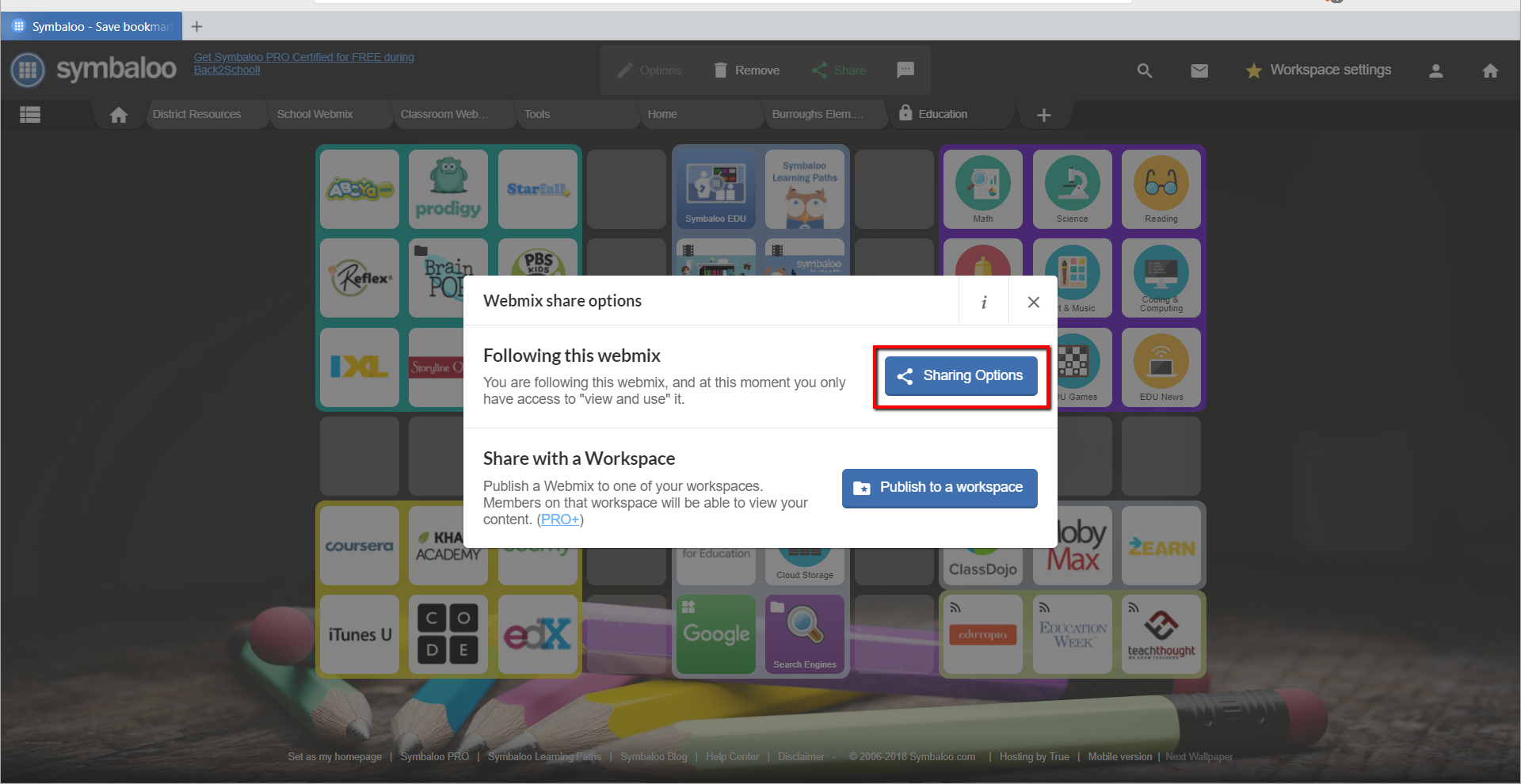
Task: Open the Coursera tile
Action: (x=360, y=546)
